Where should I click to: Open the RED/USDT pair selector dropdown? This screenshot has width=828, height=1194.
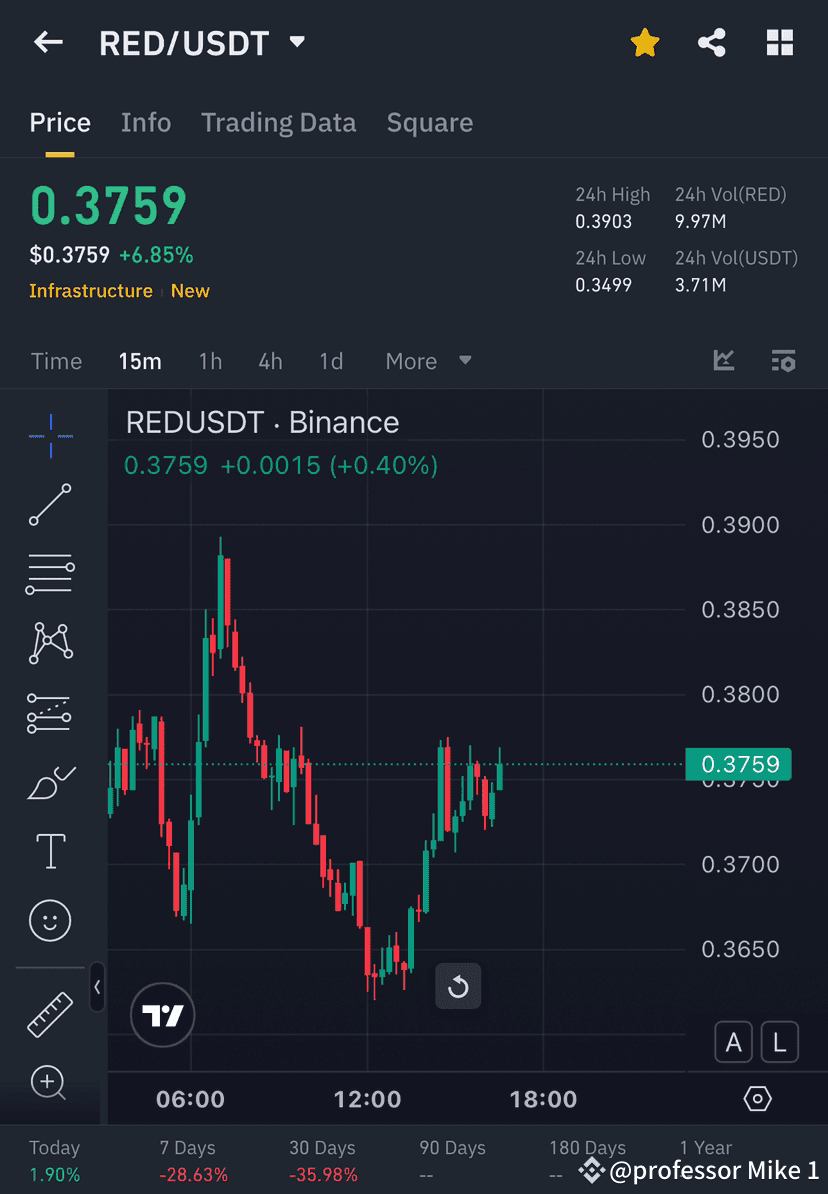(296, 42)
